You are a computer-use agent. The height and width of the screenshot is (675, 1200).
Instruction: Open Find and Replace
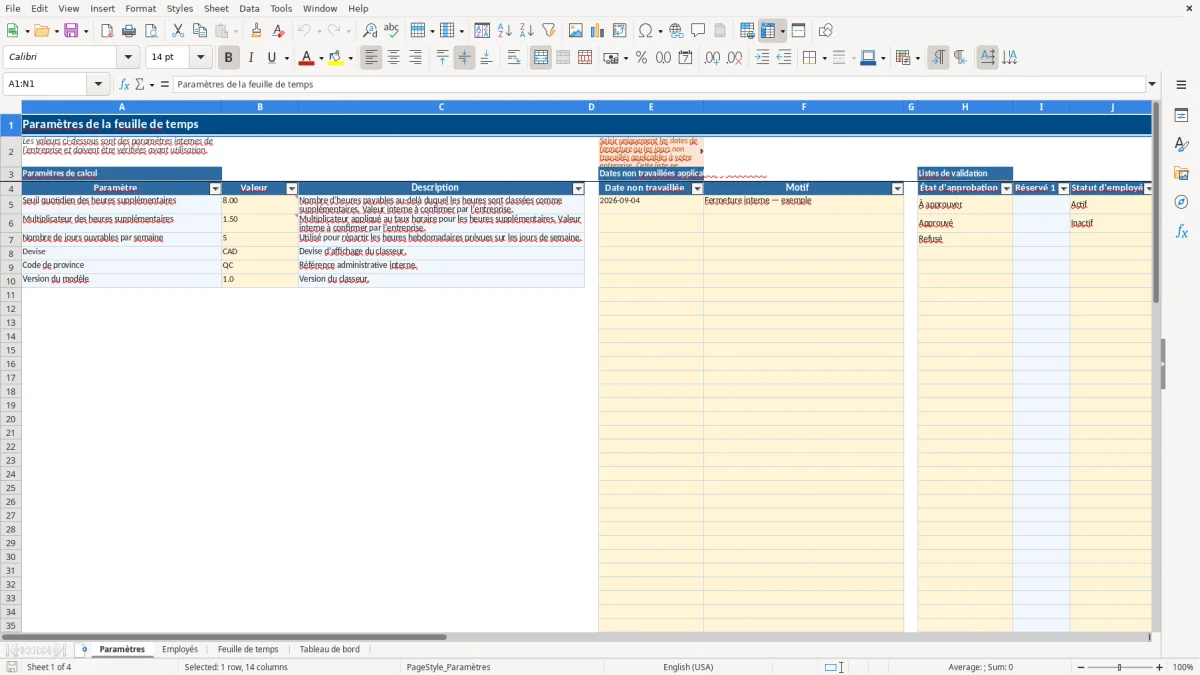[x=370, y=31]
